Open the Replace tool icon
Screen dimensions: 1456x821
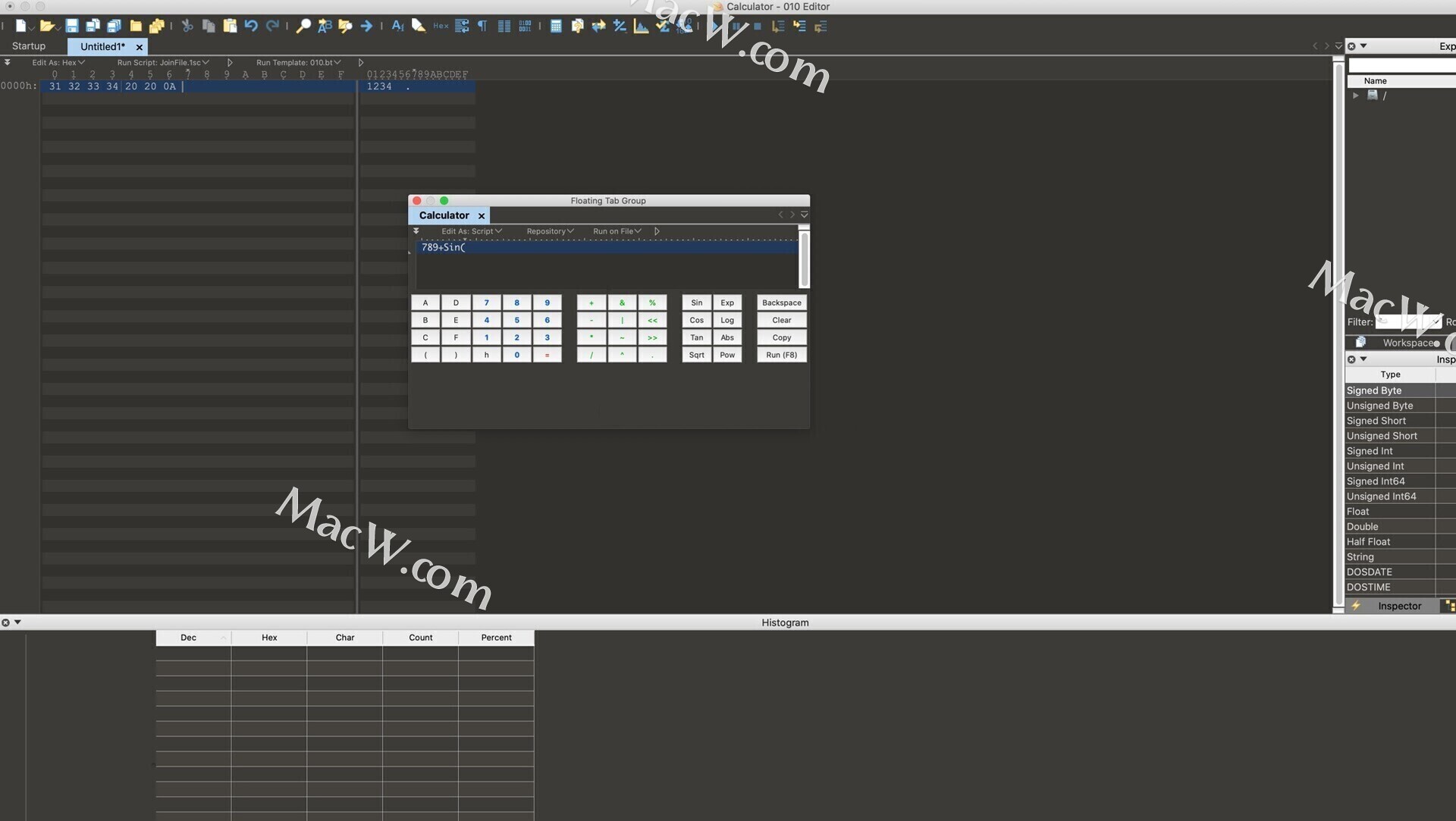325,26
